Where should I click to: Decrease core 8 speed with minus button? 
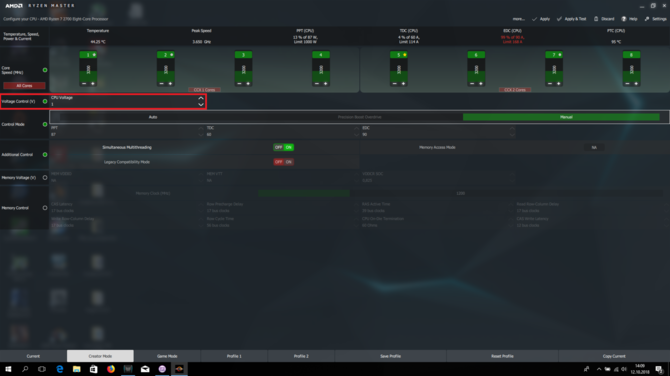pos(627,84)
